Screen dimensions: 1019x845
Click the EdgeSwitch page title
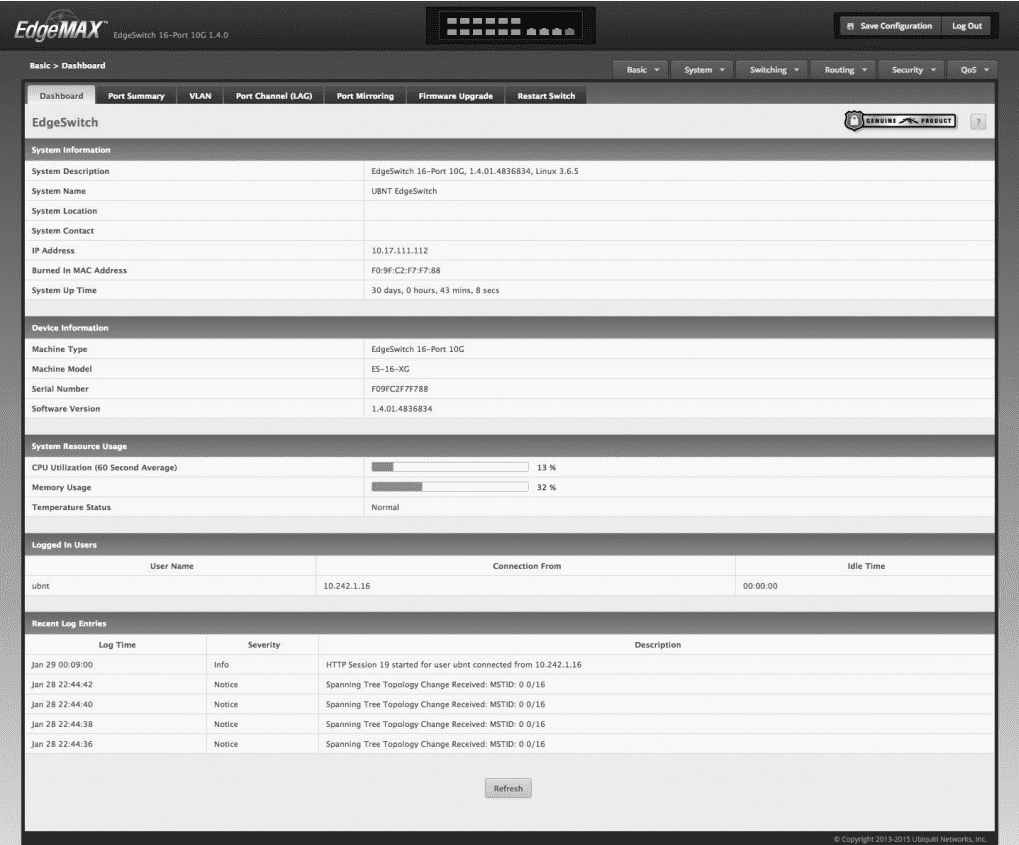(x=65, y=122)
